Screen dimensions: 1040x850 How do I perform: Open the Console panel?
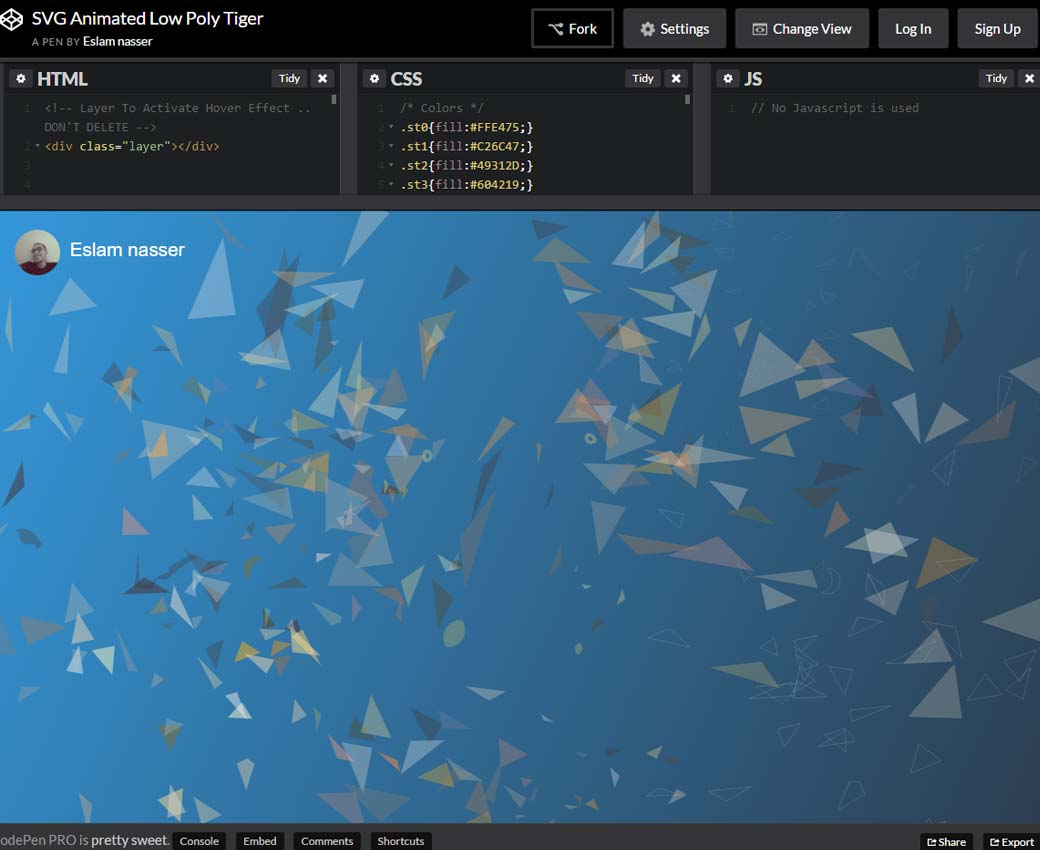tap(199, 841)
